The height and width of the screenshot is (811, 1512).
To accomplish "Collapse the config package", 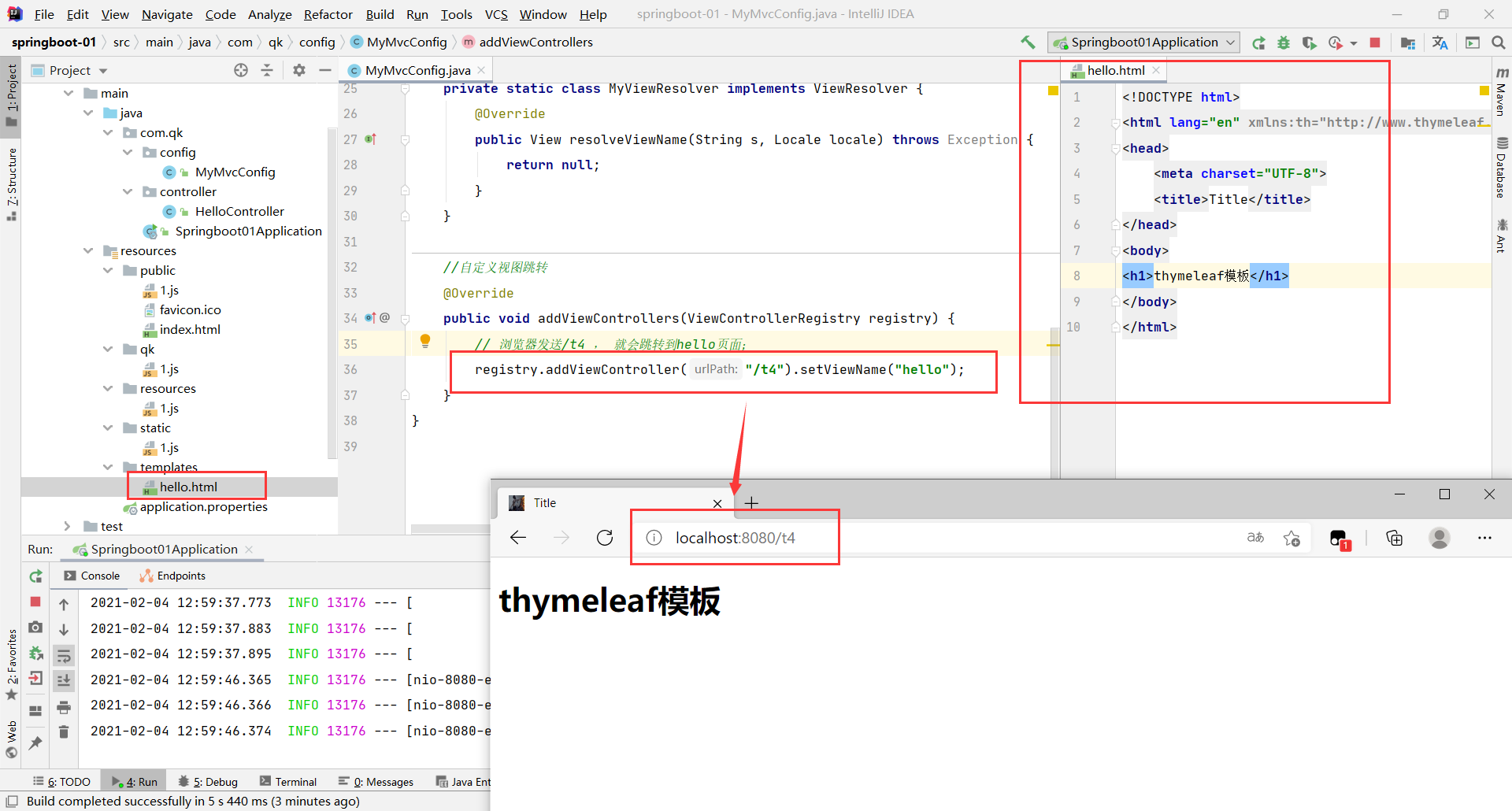I will click(x=128, y=152).
